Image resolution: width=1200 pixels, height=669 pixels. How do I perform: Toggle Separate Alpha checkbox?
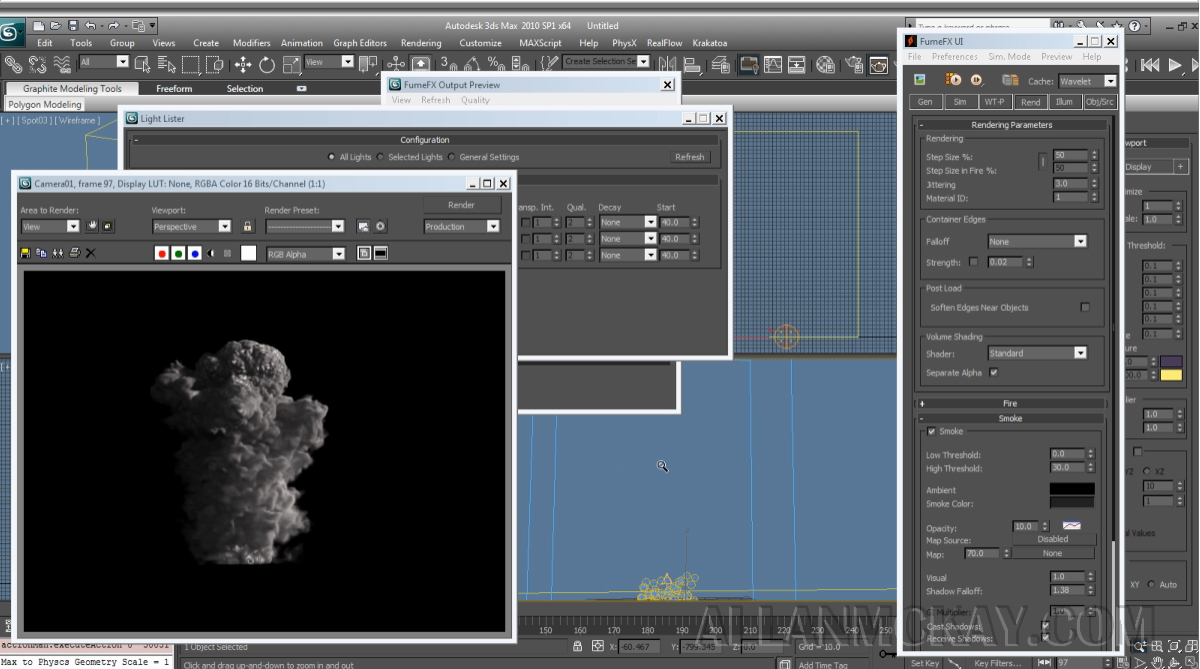tap(993, 373)
